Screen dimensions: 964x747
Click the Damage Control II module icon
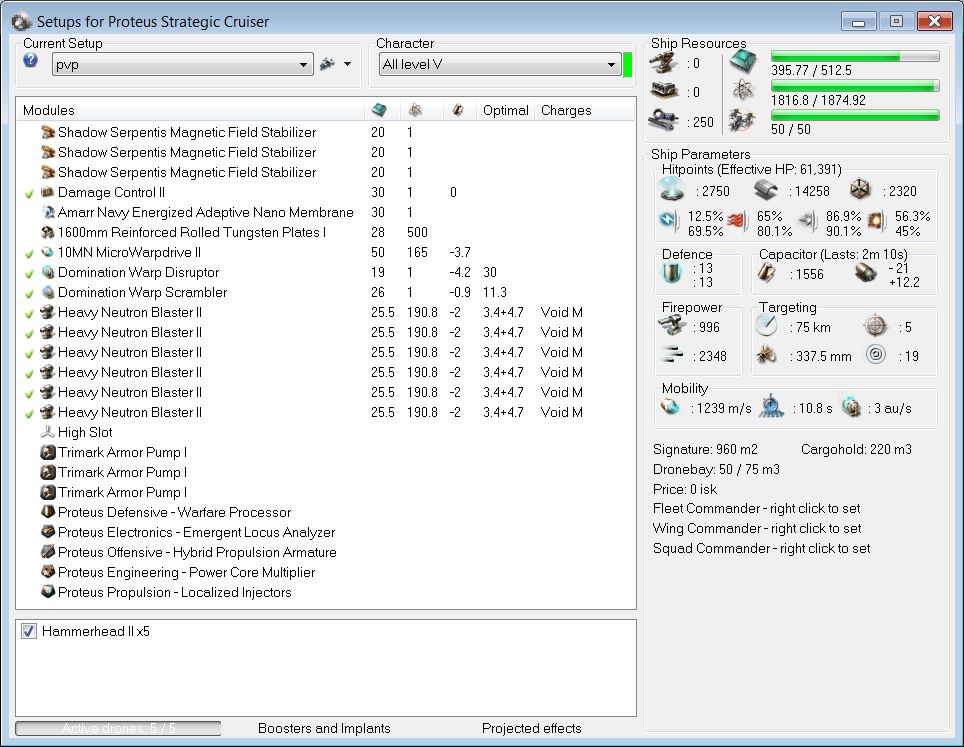click(x=48, y=192)
